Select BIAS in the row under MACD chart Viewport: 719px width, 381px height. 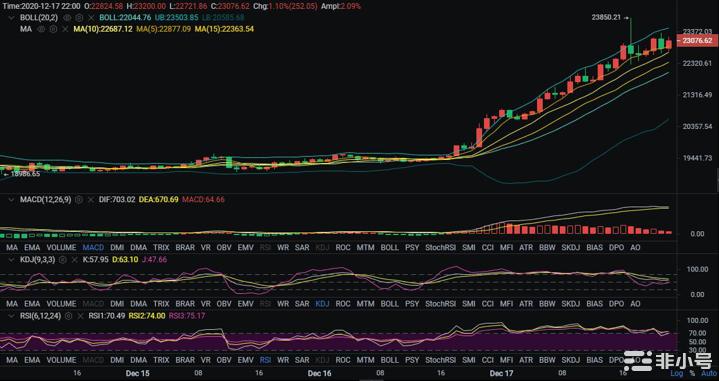pyautogui.click(x=594, y=248)
